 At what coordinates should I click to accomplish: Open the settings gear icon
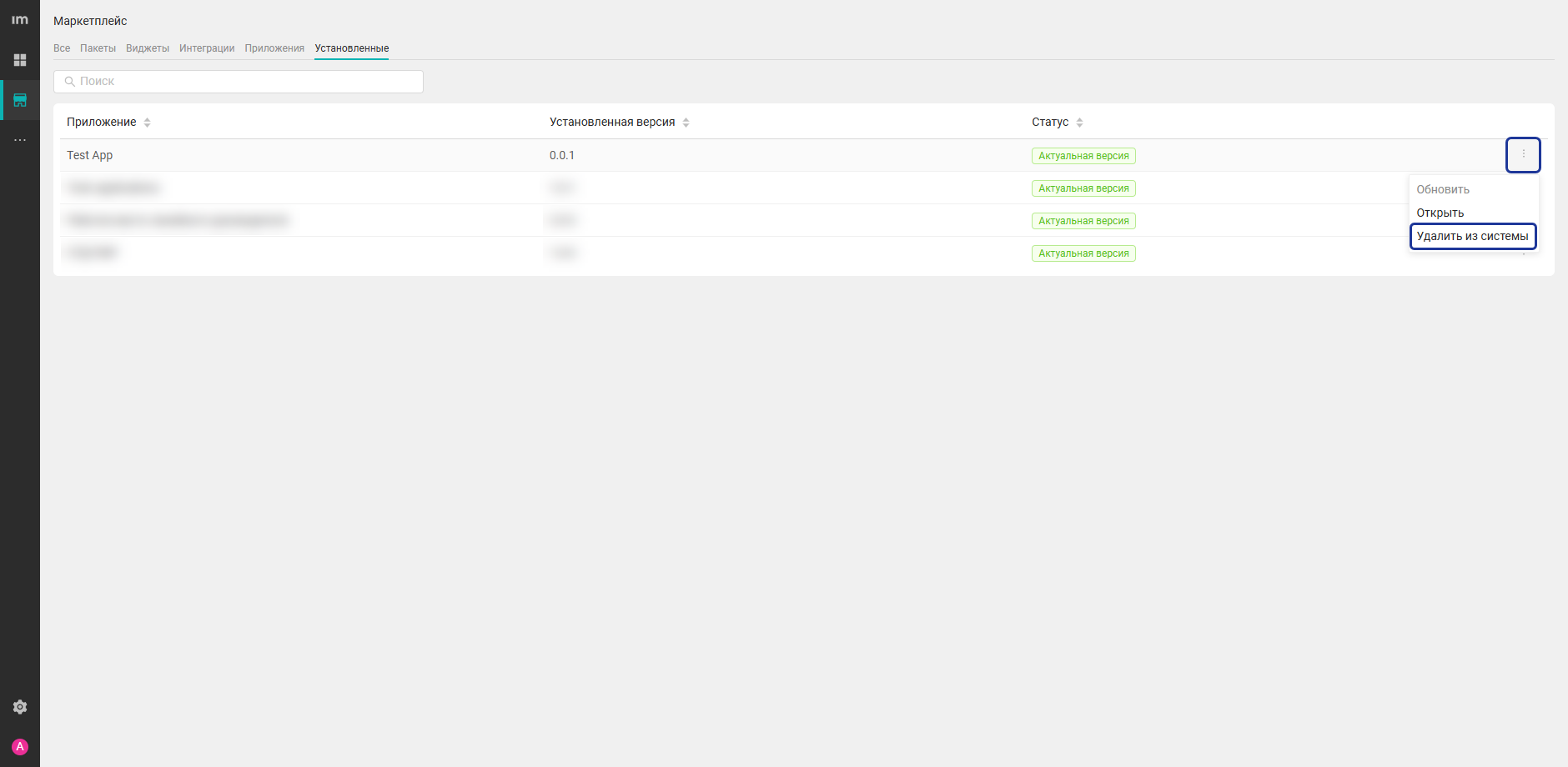coord(20,707)
